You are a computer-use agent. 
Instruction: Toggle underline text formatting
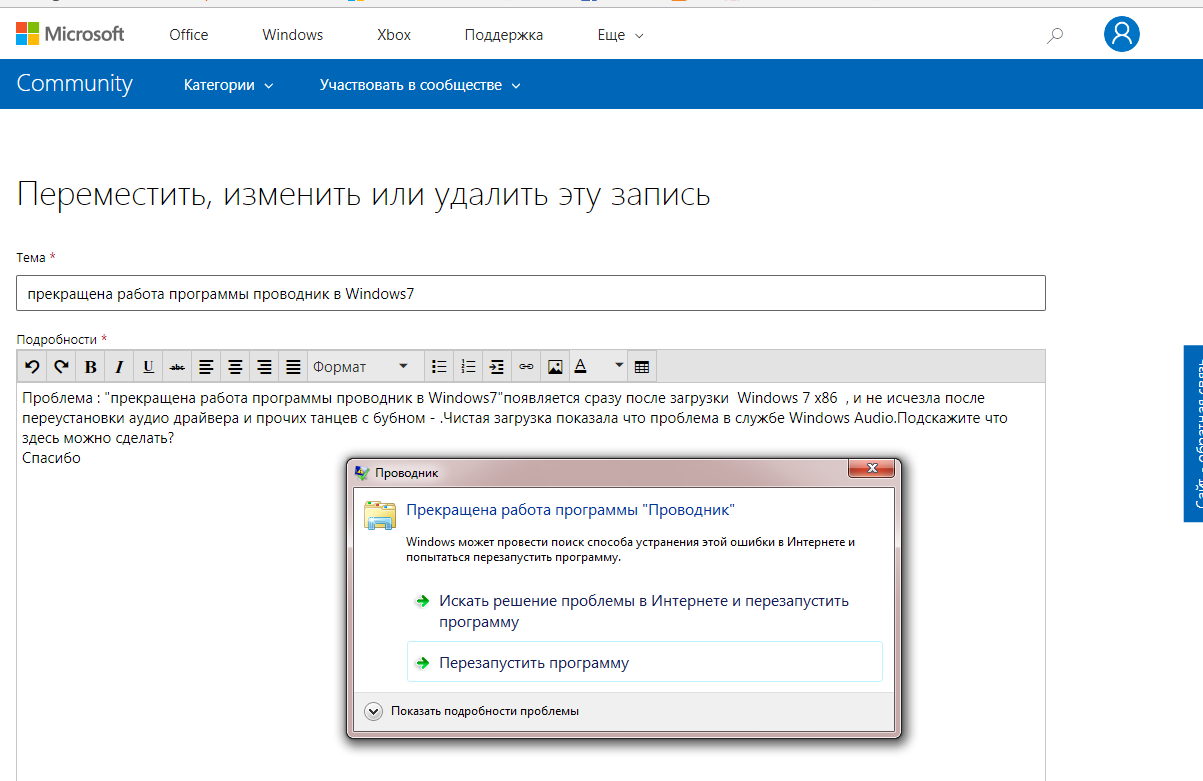tap(148, 366)
